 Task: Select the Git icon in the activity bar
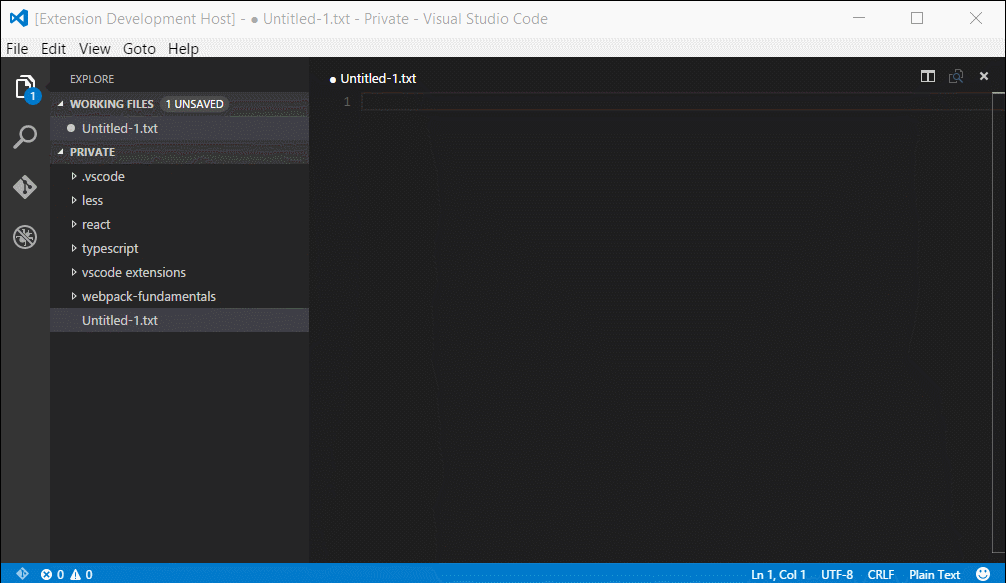[24, 187]
